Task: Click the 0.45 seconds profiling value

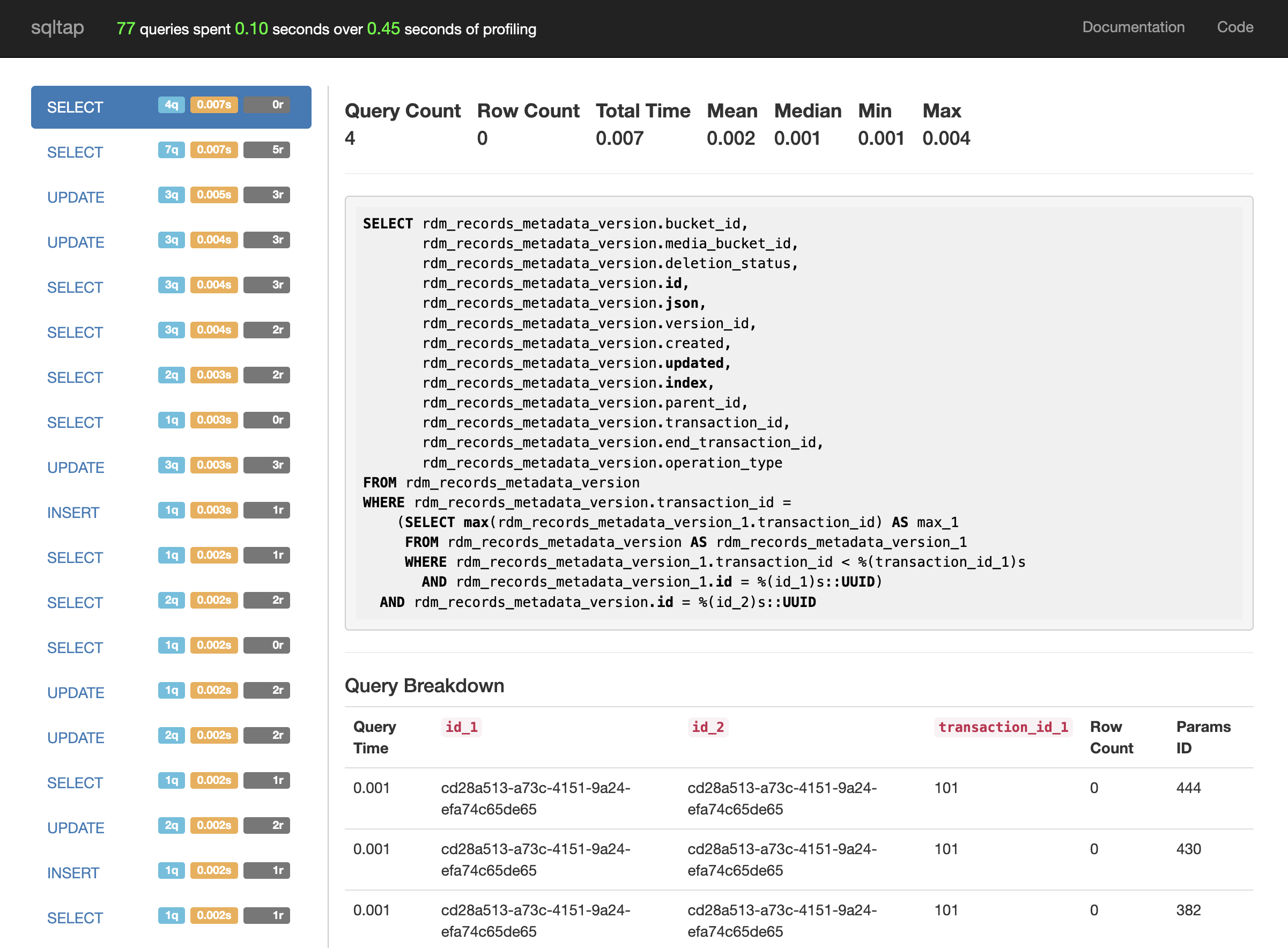Action: point(383,29)
